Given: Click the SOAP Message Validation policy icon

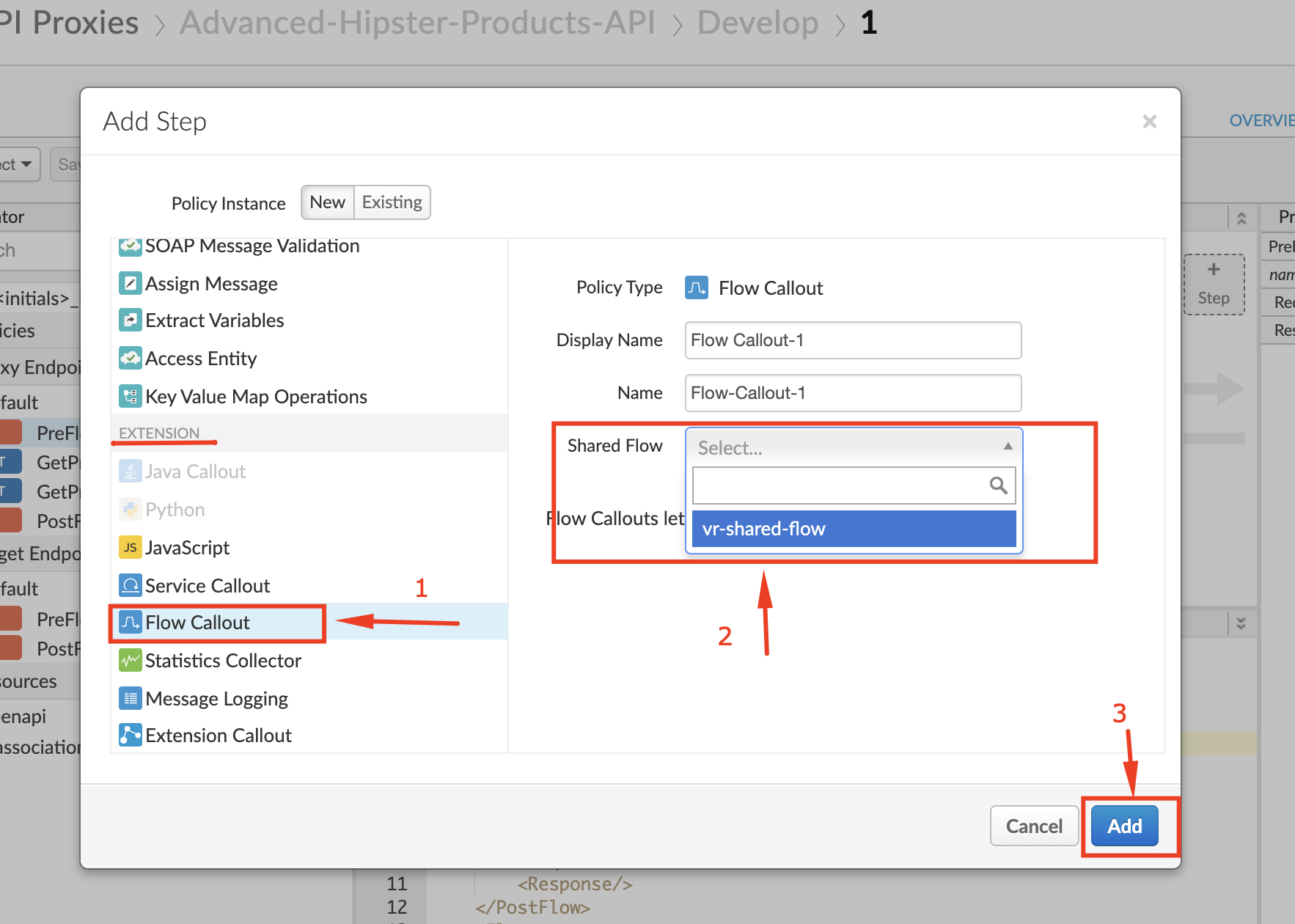Looking at the screenshot, I should point(131,246).
